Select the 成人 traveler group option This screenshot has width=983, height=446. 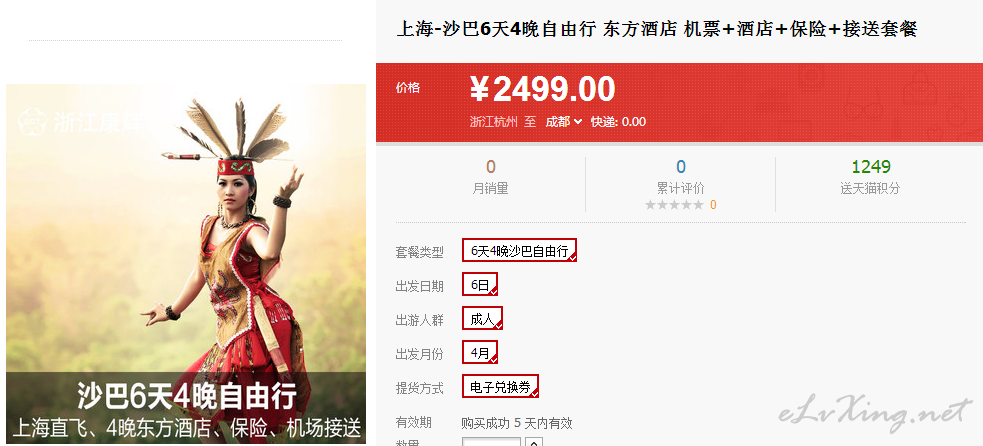pyautogui.click(x=483, y=318)
